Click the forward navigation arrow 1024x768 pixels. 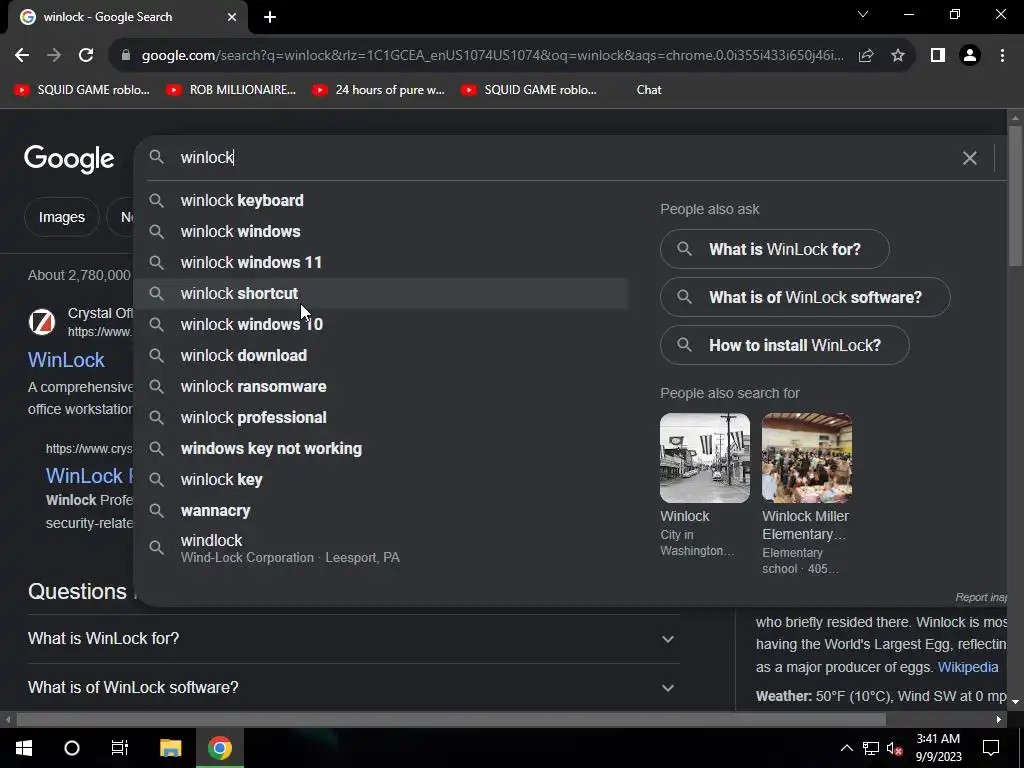coord(54,56)
